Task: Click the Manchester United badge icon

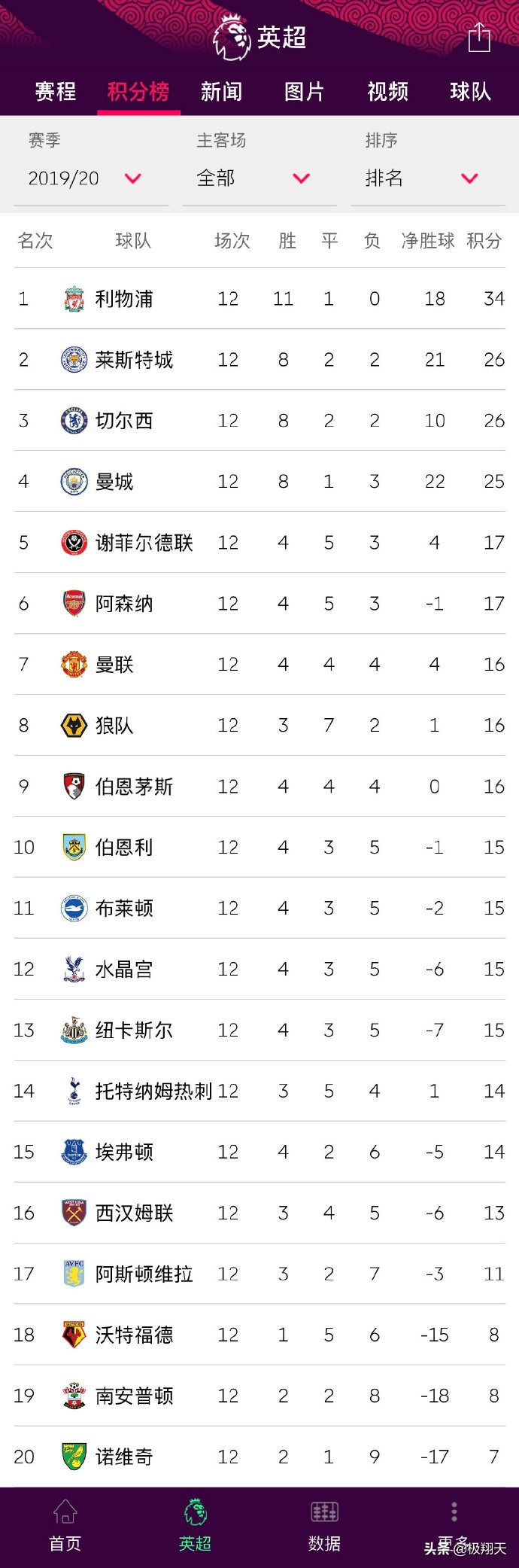Action: (x=73, y=664)
